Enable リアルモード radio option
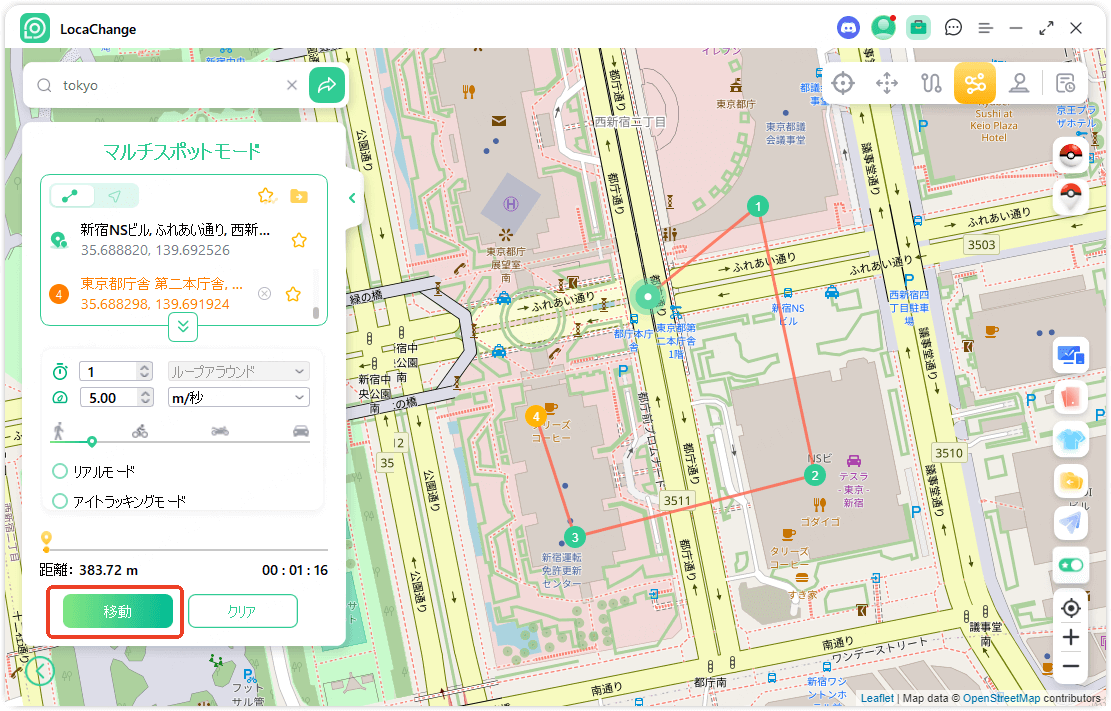Image resolution: width=1111 pixels, height=711 pixels. [x=60, y=471]
